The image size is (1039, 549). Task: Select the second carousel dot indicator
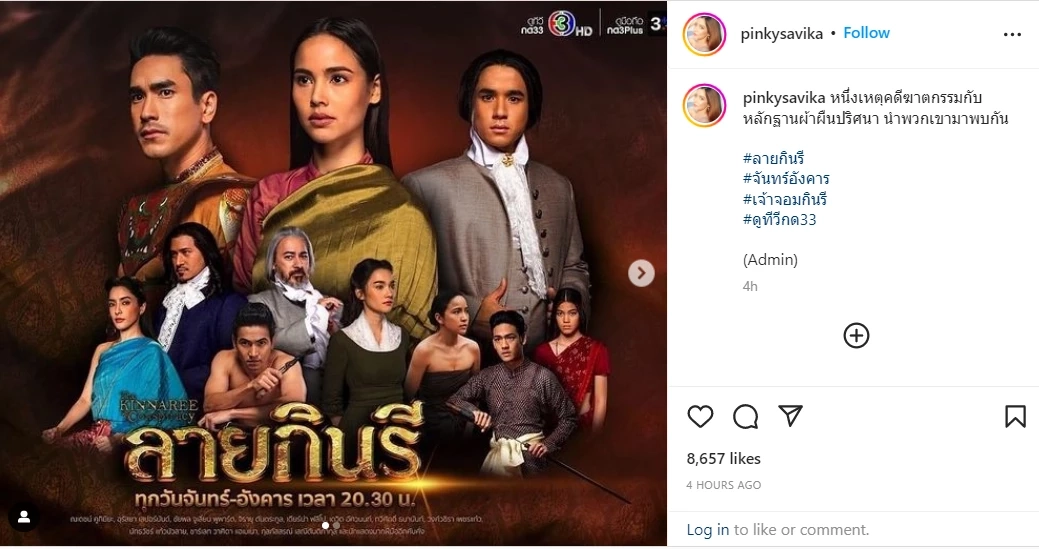336,525
